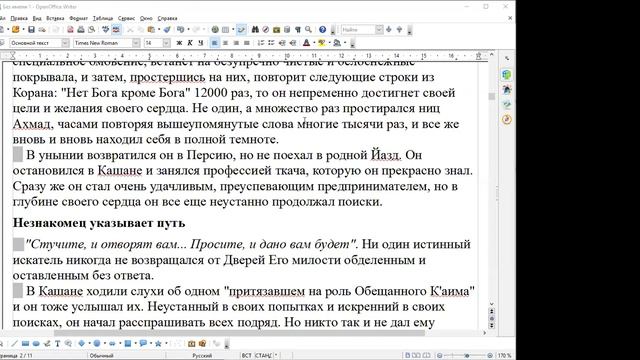
Task: Open the Font Color dropdown arrow
Action: [x=313, y=43]
